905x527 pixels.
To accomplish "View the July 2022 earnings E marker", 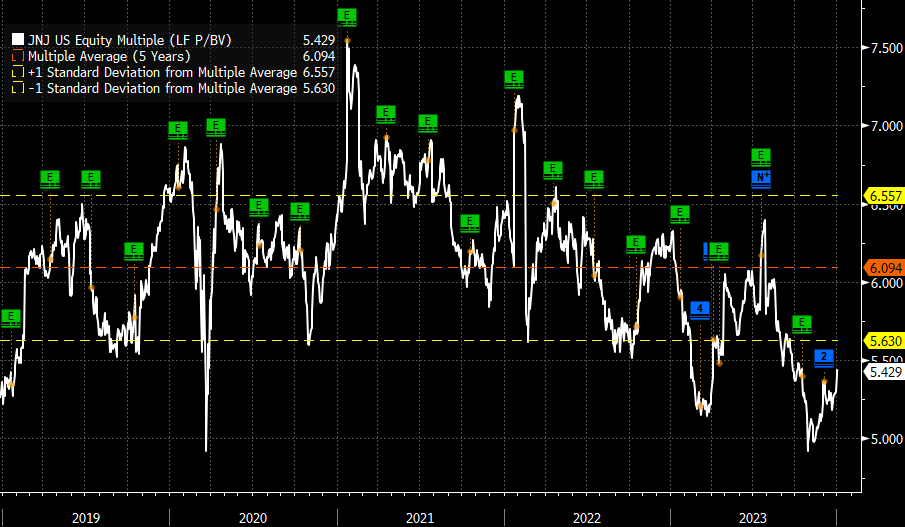I will tap(594, 180).
